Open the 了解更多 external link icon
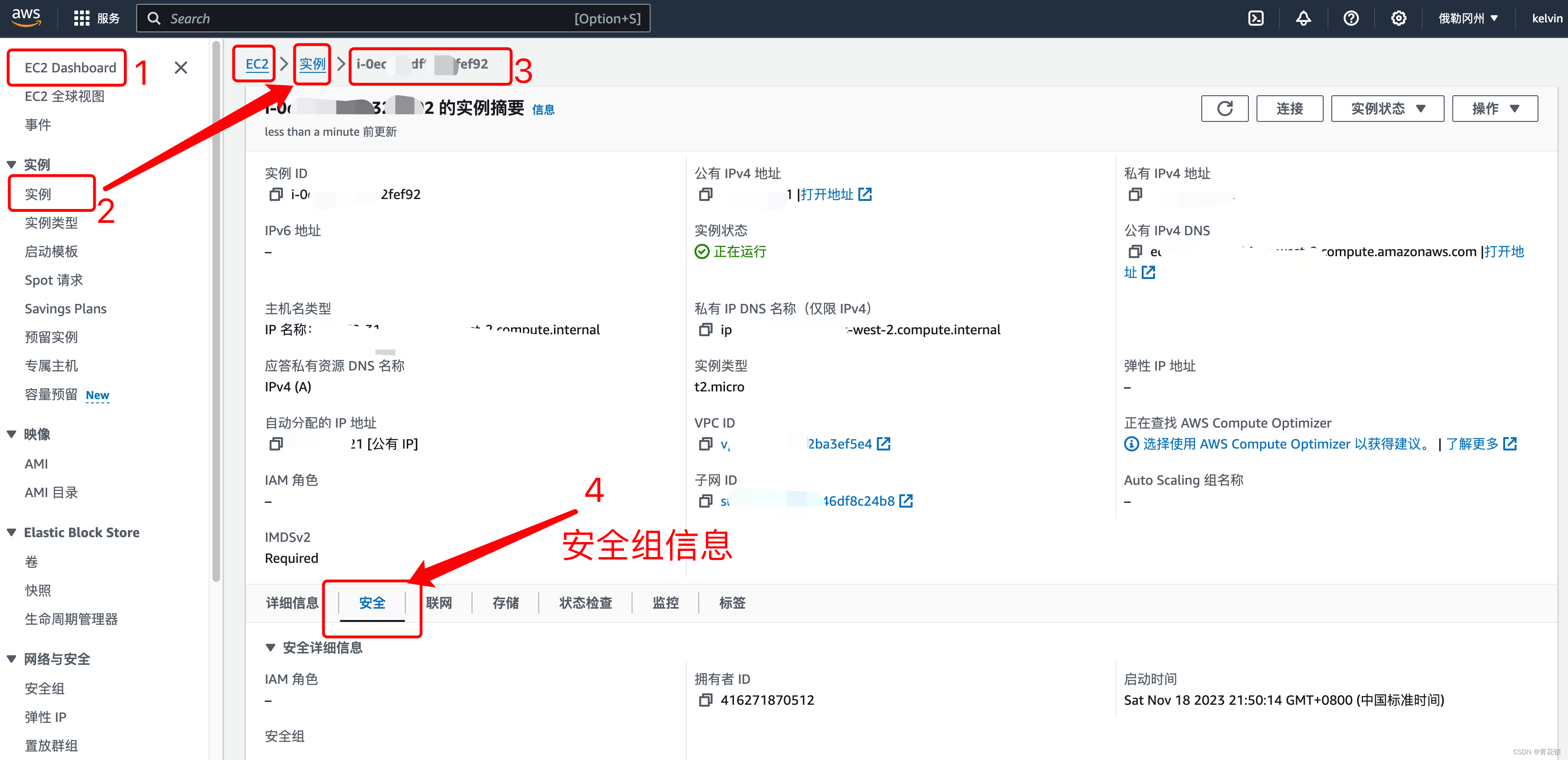This screenshot has width=1568, height=760. click(x=1510, y=444)
